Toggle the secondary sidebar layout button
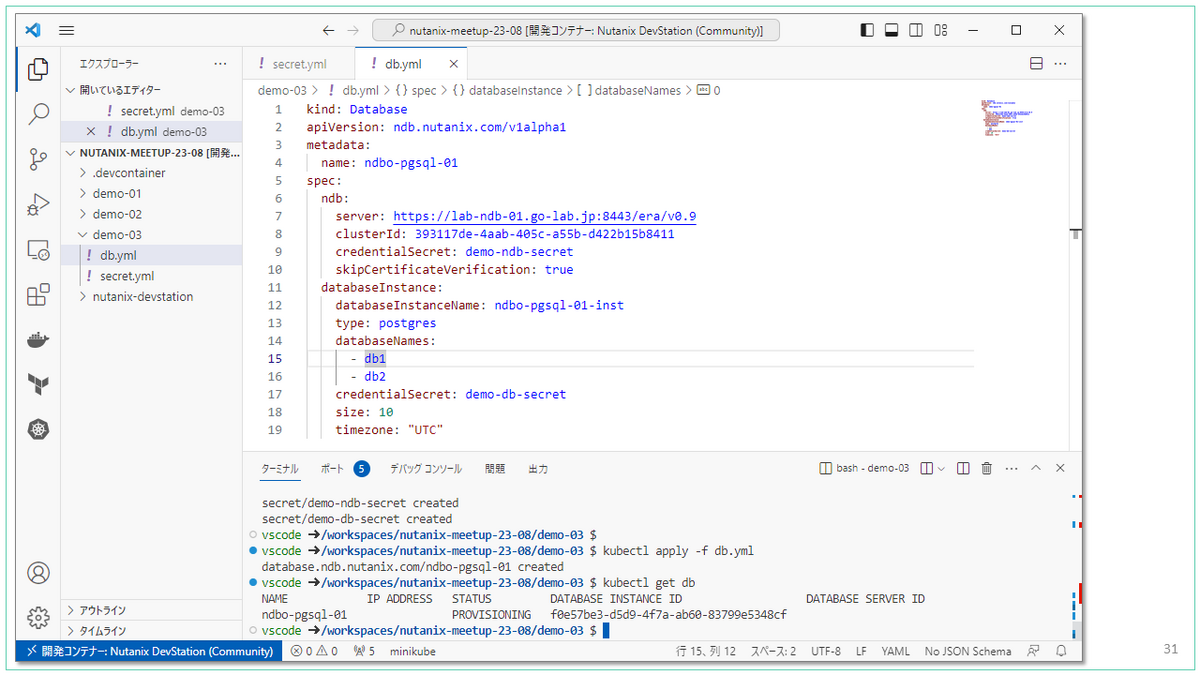The width and height of the screenshot is (1200, 675). pyautogui.click(x=915, y=31)
